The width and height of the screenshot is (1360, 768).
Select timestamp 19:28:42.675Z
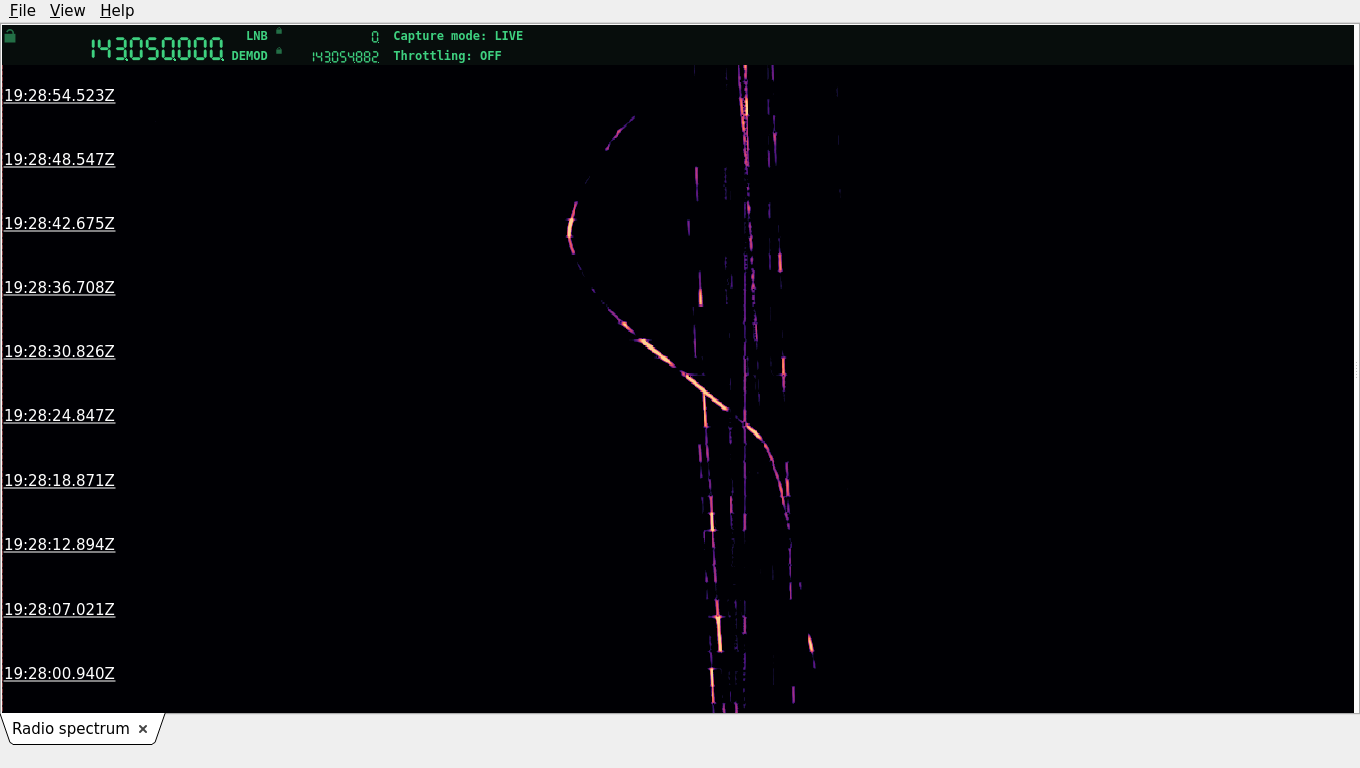point(60,223)
